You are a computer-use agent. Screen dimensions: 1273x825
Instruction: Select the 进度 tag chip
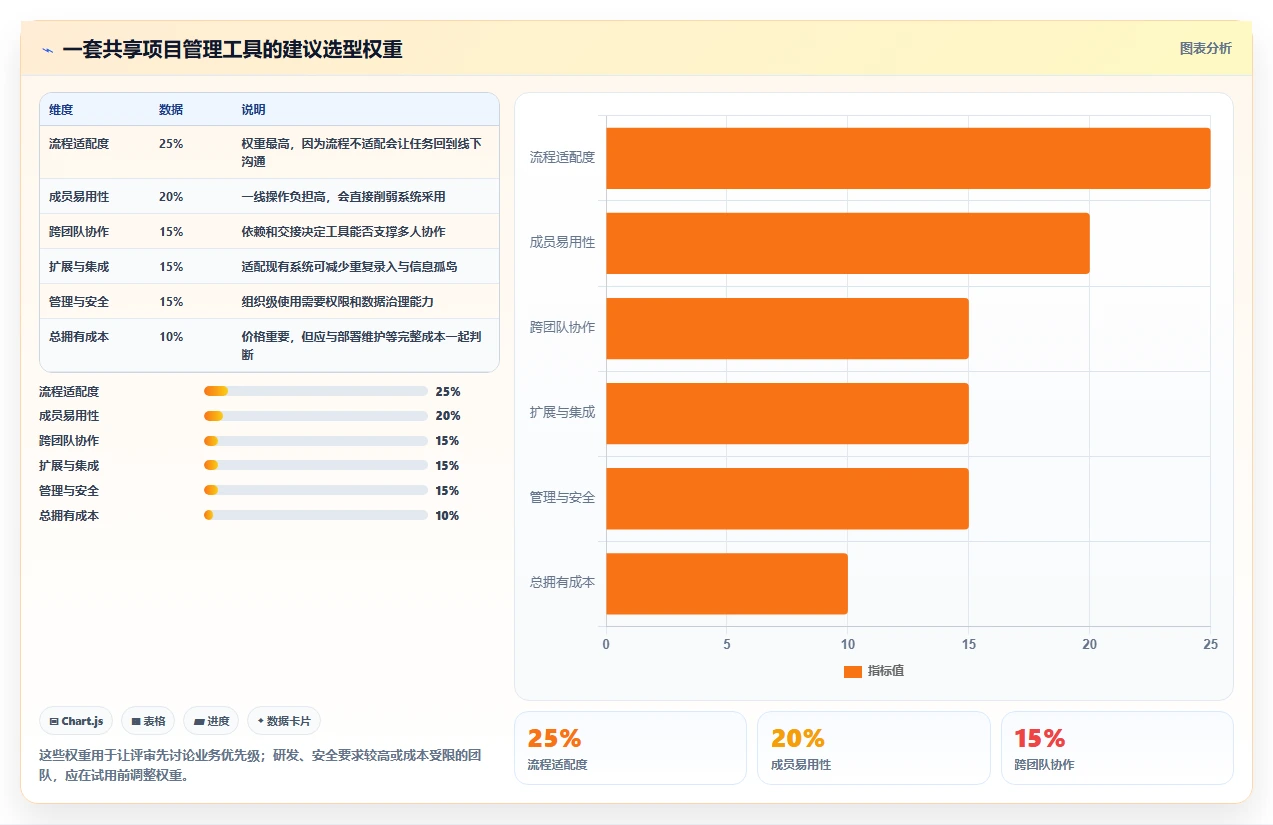211,721
